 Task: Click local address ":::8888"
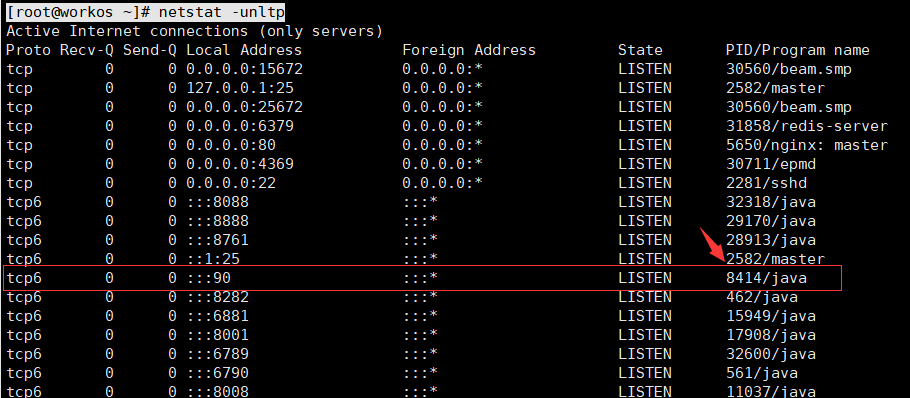click(218, 221)
